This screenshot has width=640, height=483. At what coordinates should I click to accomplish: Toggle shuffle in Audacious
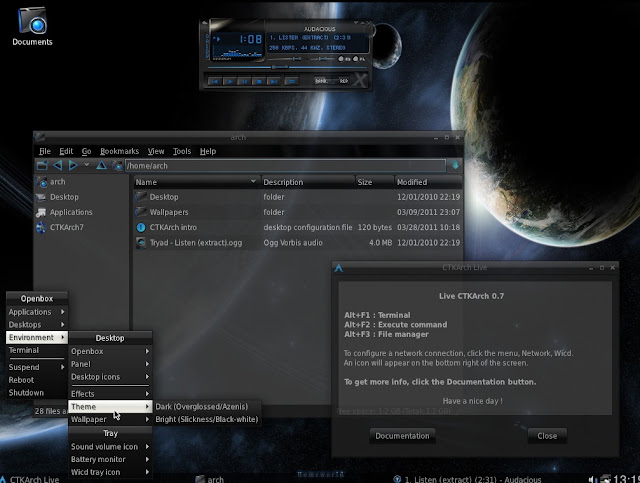[323, 81]
